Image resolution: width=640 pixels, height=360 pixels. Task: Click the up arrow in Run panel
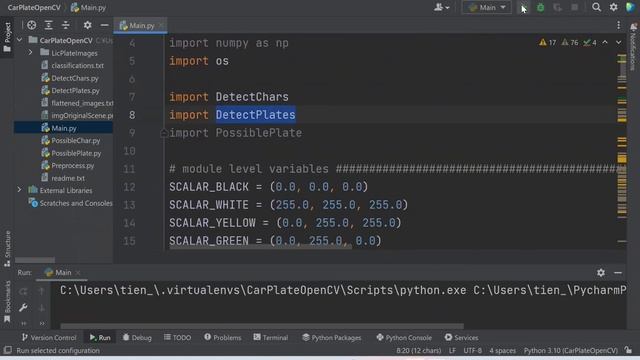(42, 291)
